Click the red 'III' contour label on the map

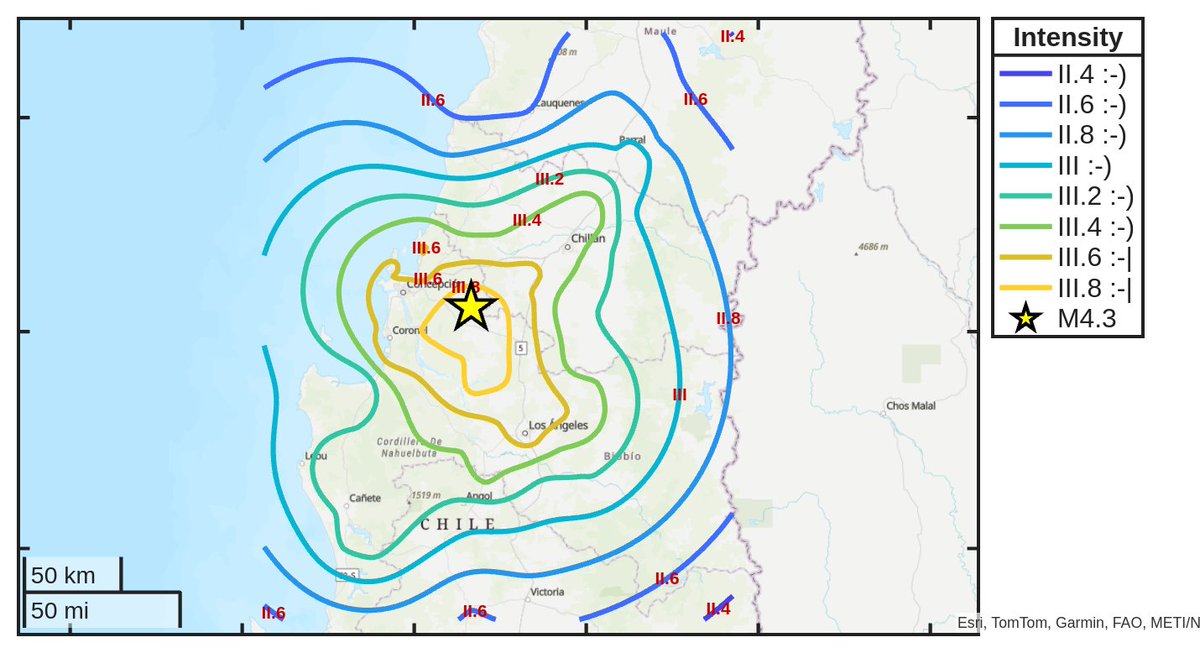coord(679,394)
